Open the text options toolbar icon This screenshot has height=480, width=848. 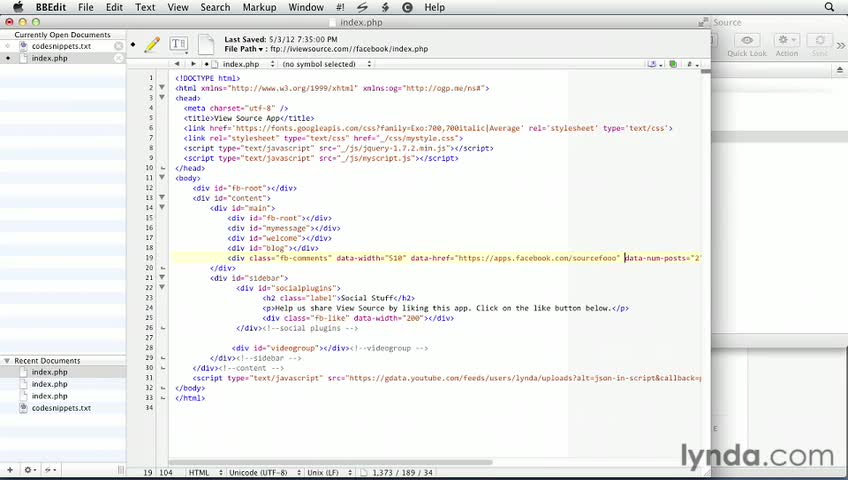tap(178, 44)
